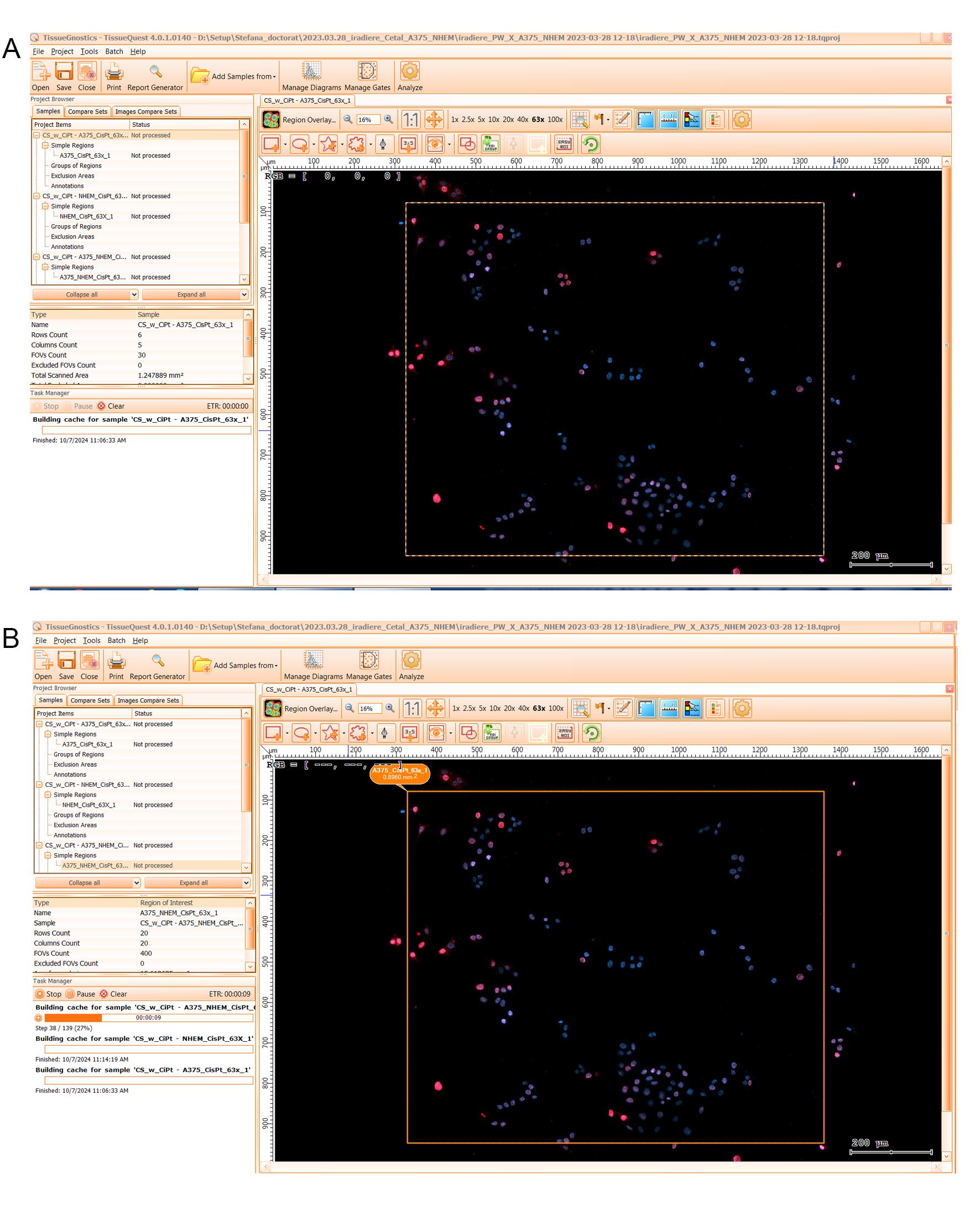The width and height of the screenshot is (980, 1209).
Task: Select the star polygon region tool in panel A
Action: (x=328, y=144)
